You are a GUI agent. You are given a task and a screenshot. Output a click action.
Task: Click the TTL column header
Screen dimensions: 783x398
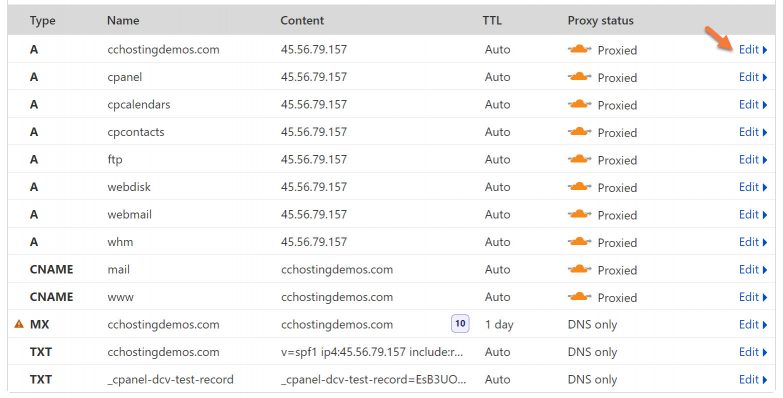pyautogui.click(x=491, y=20)
